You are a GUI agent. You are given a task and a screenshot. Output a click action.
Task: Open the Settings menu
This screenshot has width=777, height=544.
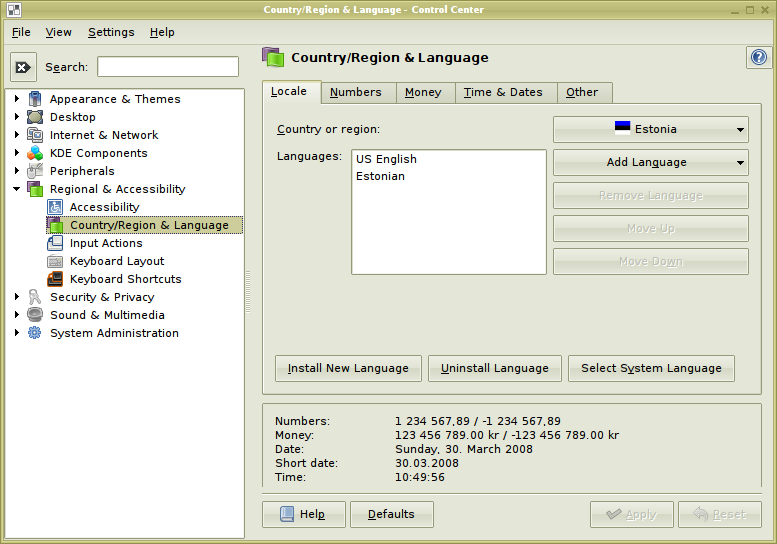pos(111,32)
